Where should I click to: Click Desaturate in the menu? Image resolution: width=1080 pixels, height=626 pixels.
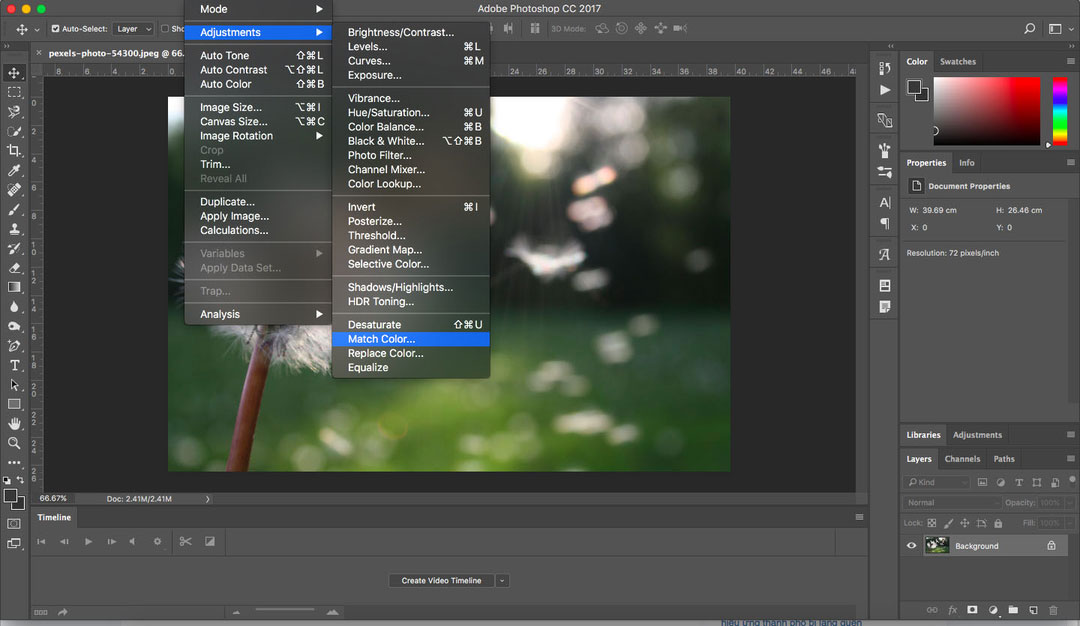(377, 323)
